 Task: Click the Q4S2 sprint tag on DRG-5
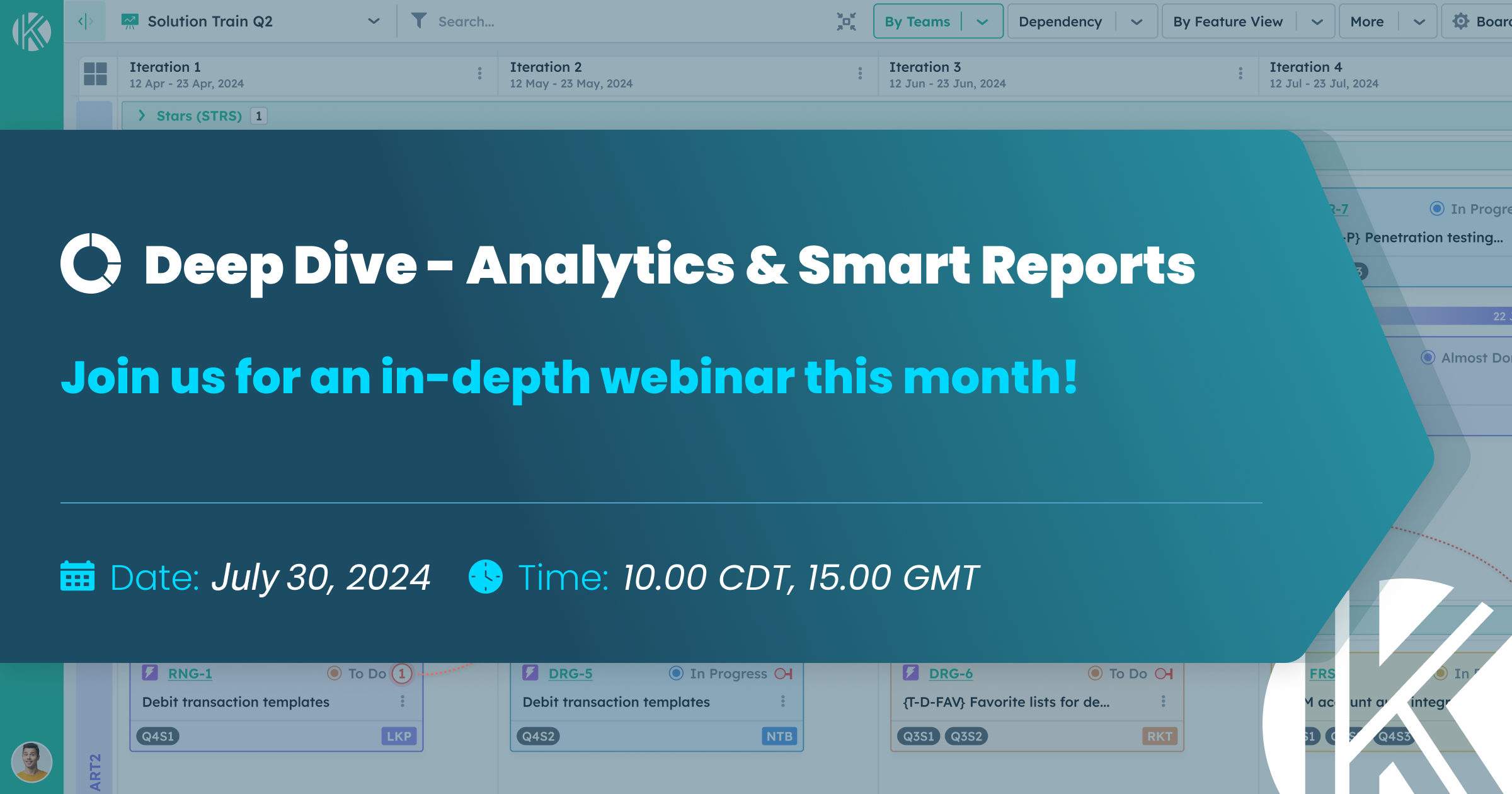point(539,736)
